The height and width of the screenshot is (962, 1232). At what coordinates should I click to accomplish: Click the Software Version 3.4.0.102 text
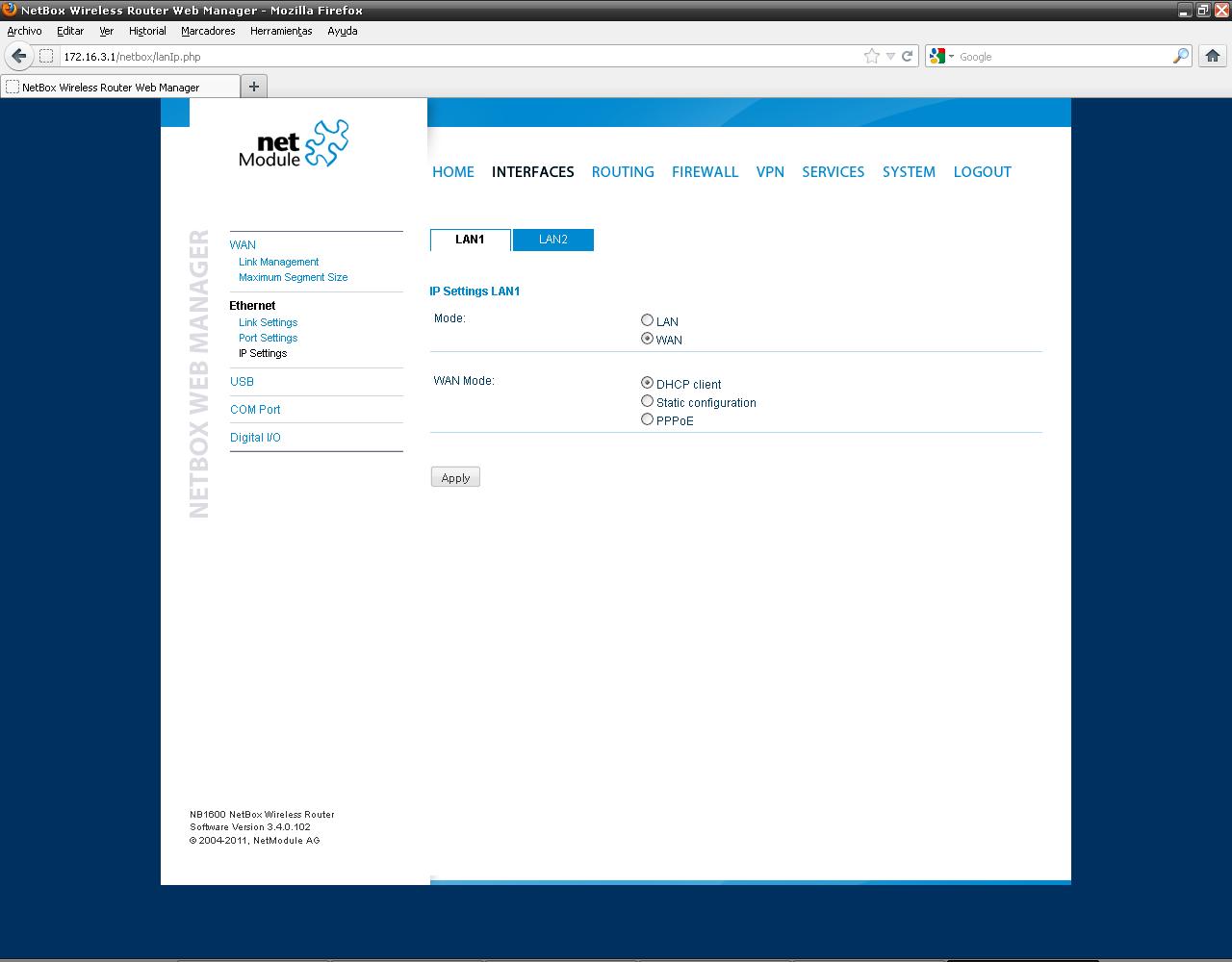[x=250, y=827]
